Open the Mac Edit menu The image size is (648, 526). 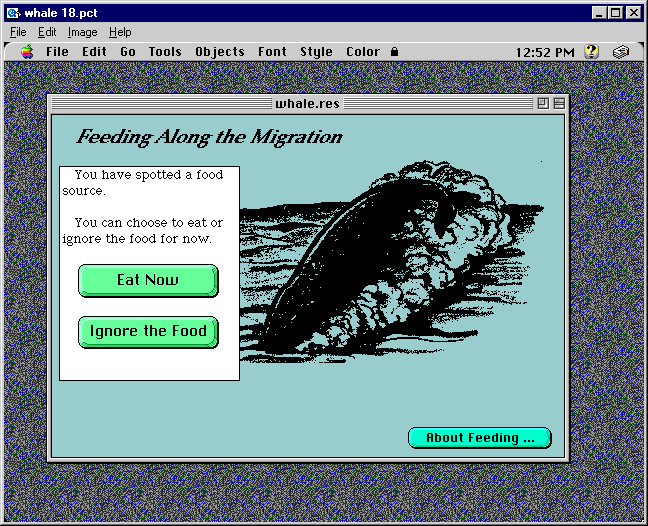tap(94, 52)
